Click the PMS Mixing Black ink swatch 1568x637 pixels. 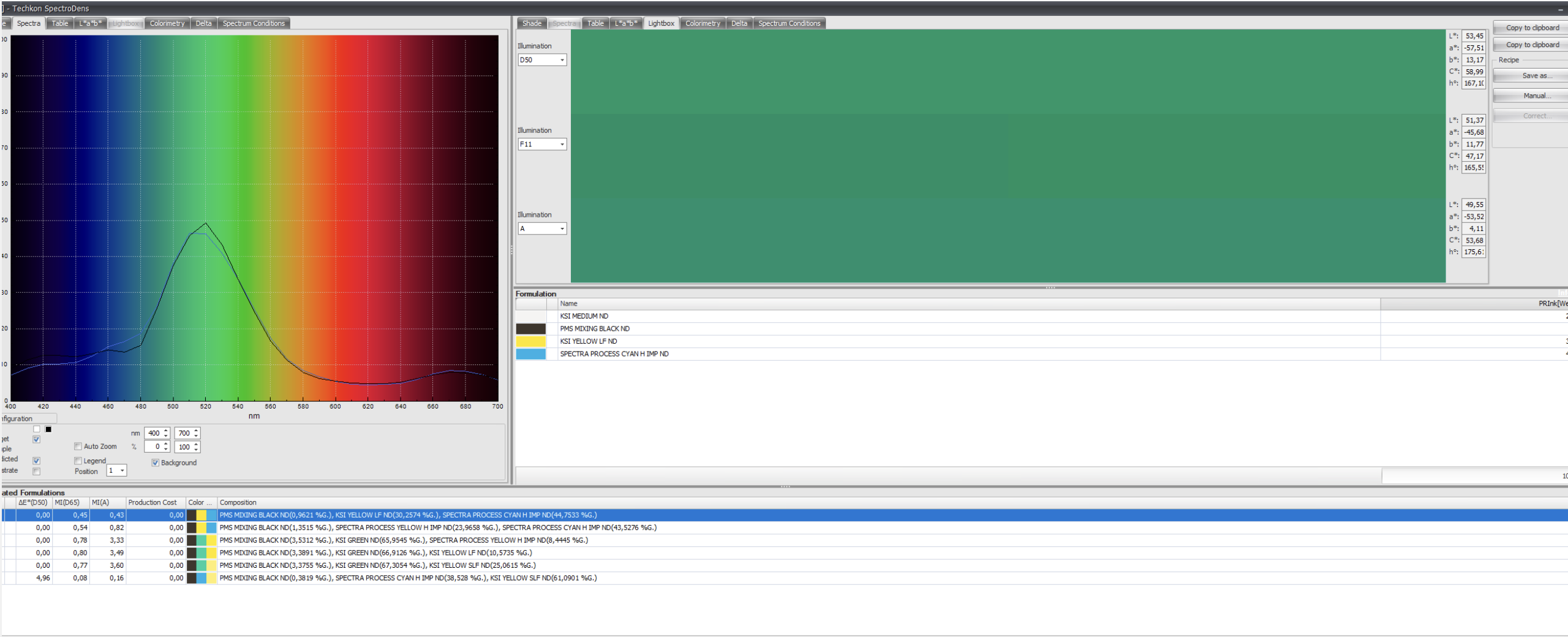click(530, 329)
